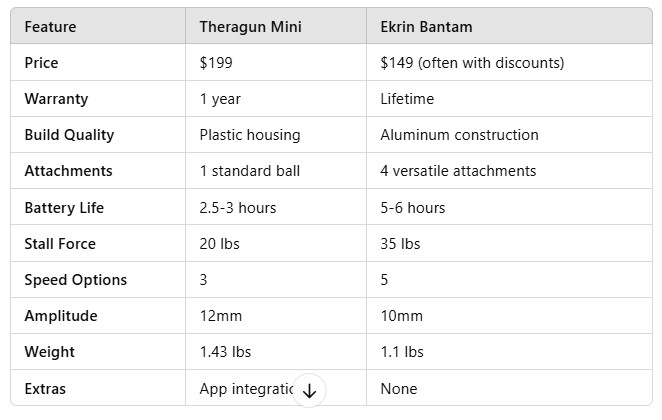Click the Ekrin Bantam column header
Image resolution: width=662 pixels, height=420 pixels.
click(427, 27)
